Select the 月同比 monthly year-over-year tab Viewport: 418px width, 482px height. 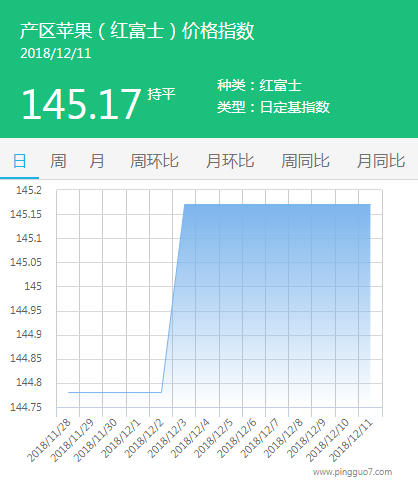(x=381, y=161)
